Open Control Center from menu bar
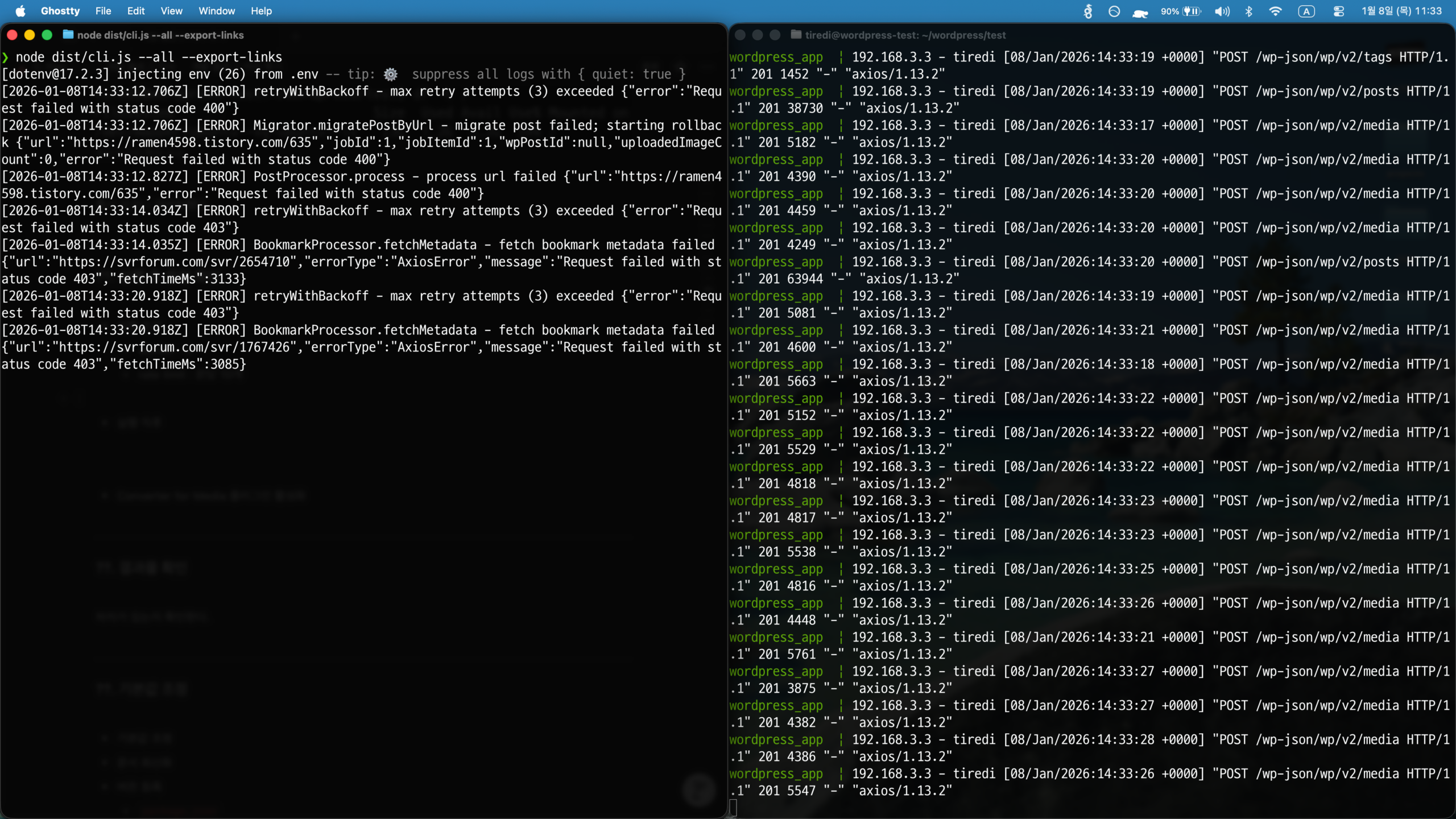The height and width of the screenshot is (819, 1456). click(x=1338, y=11)
